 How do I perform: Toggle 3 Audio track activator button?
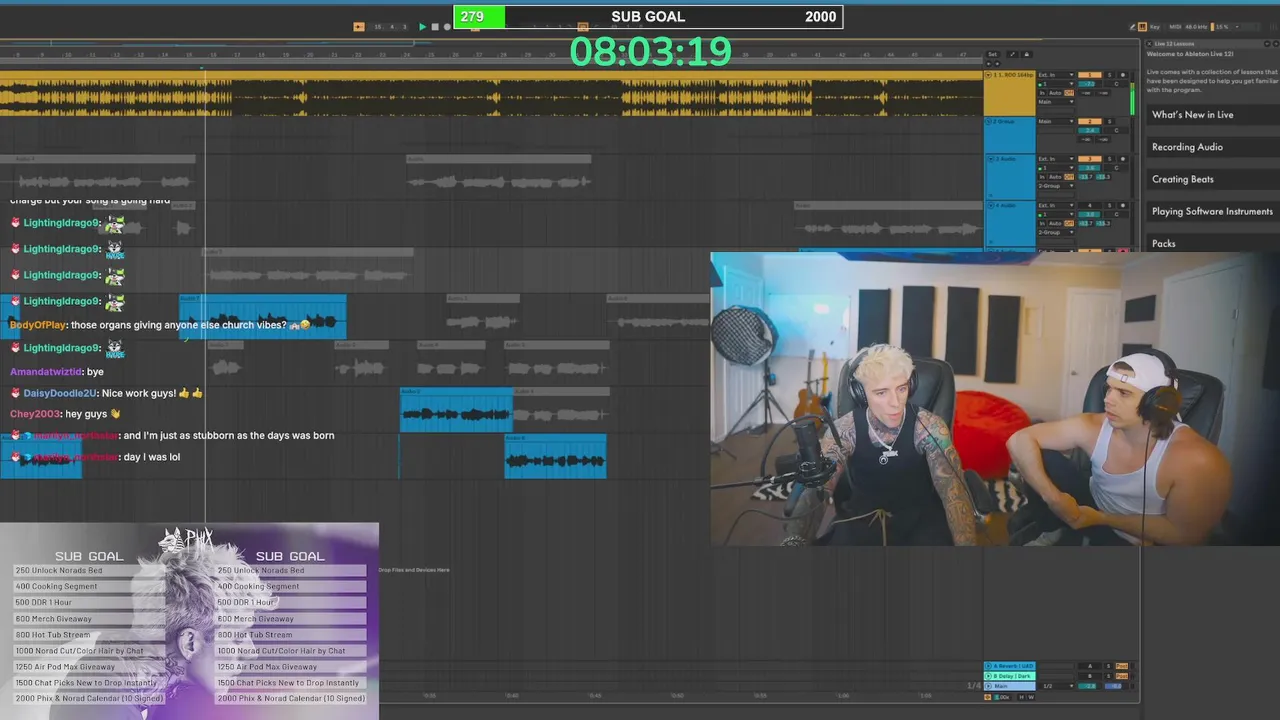(x=1090, y=159)
